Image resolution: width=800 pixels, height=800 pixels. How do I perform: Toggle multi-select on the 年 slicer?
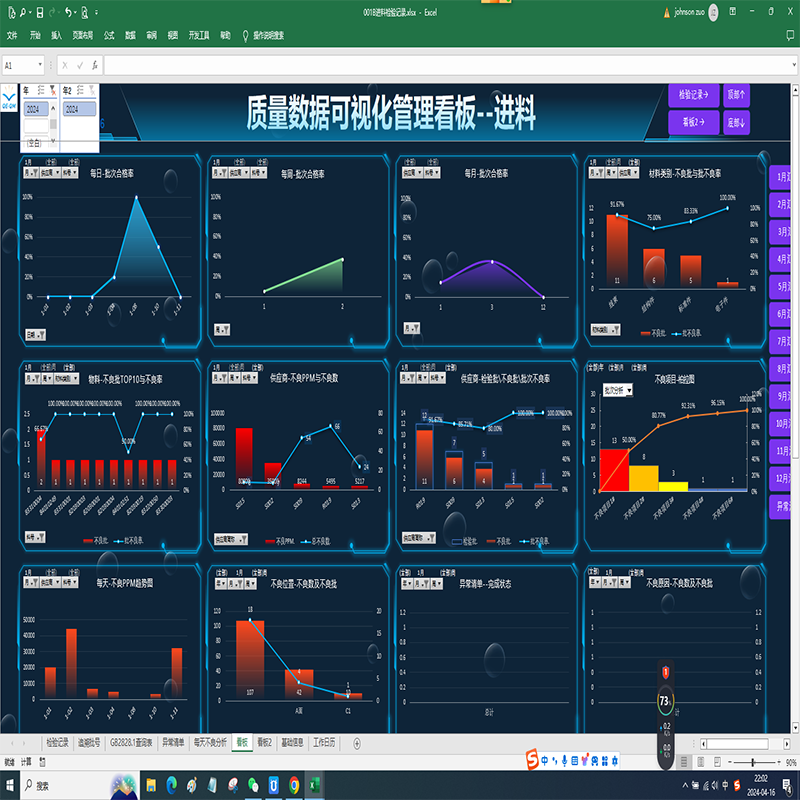[x=41, y=90]
